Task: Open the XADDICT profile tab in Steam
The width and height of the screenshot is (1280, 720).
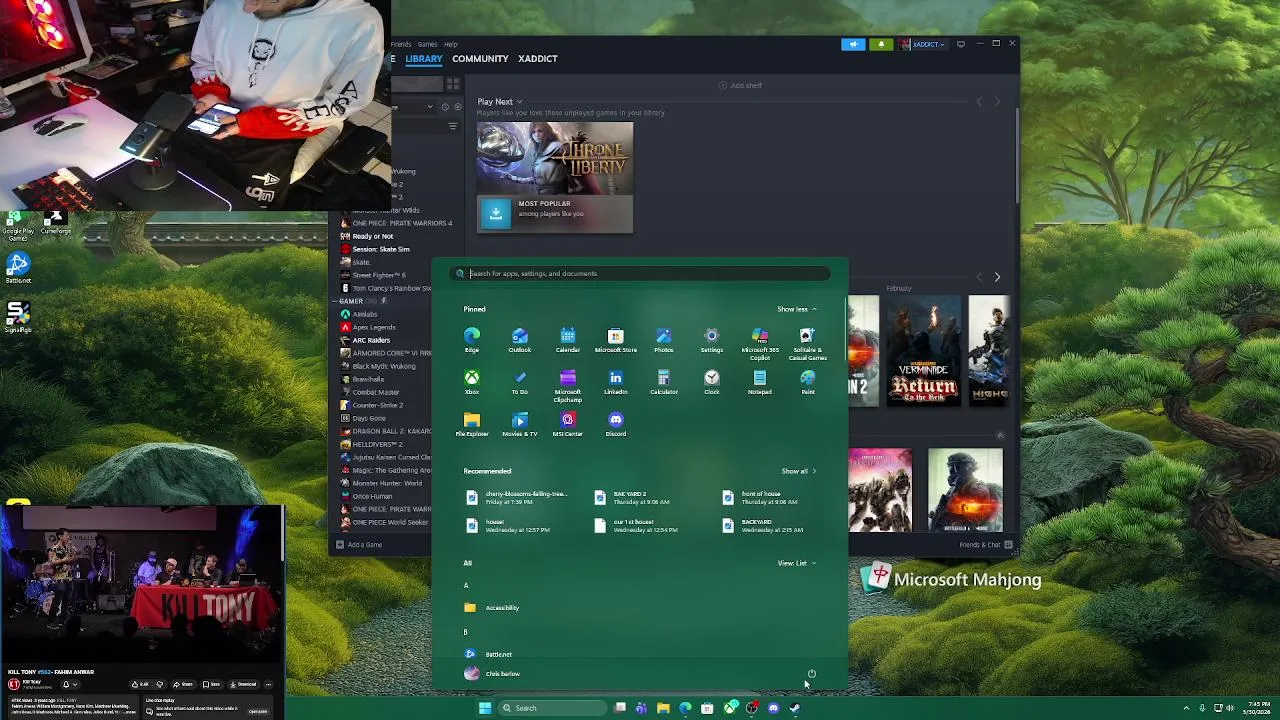Action: coord(538,58)
